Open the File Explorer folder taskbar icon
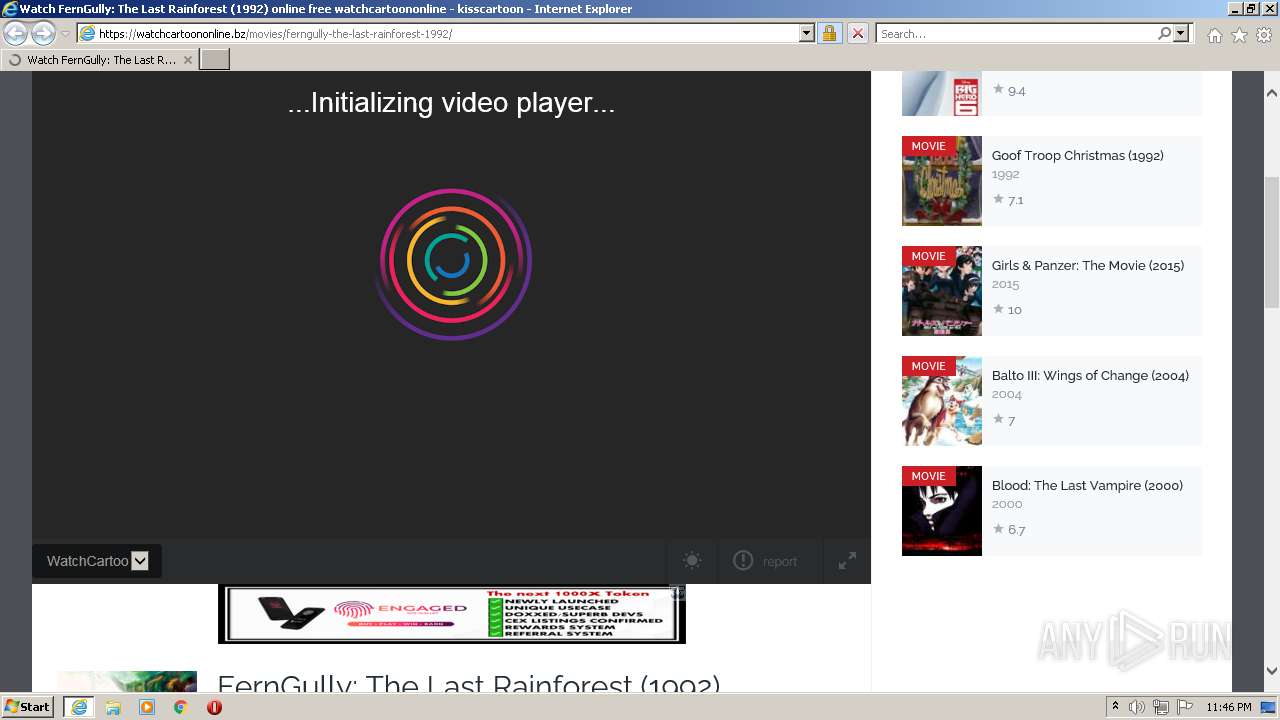The height and width of the screenshot is (720, 1280). point(113,707)
